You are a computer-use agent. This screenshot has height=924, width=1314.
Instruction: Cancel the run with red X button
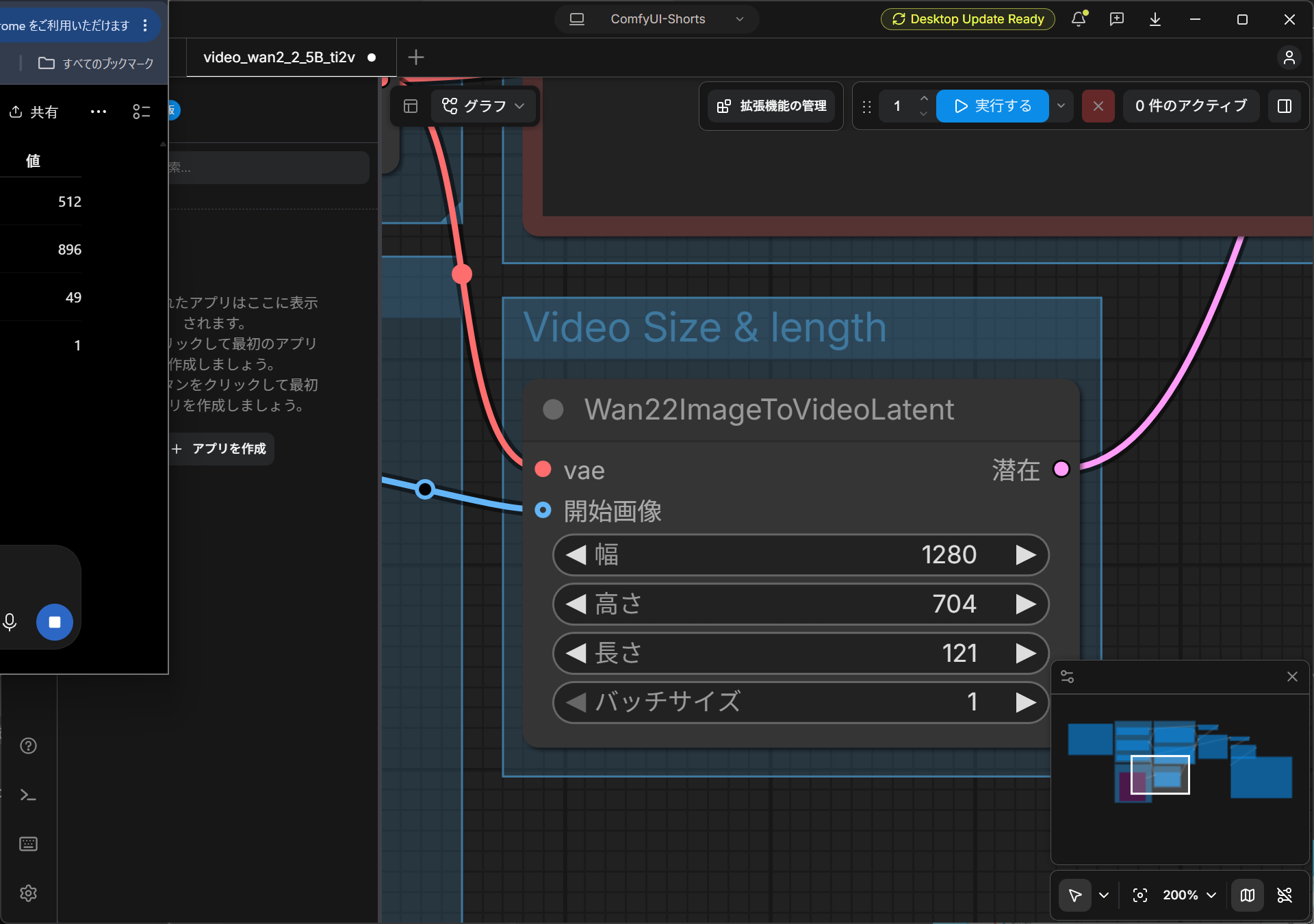point(1098,106)
